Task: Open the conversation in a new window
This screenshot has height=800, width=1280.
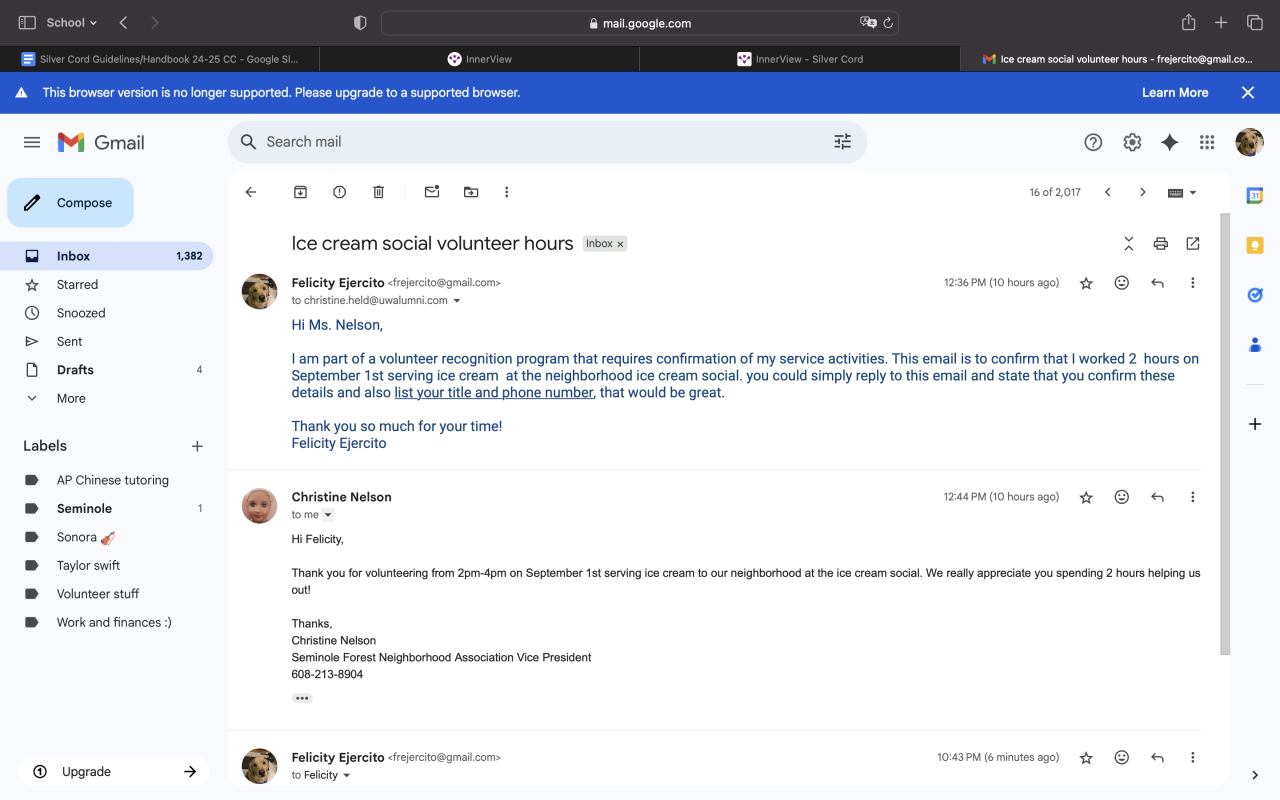Action: 1193,244
